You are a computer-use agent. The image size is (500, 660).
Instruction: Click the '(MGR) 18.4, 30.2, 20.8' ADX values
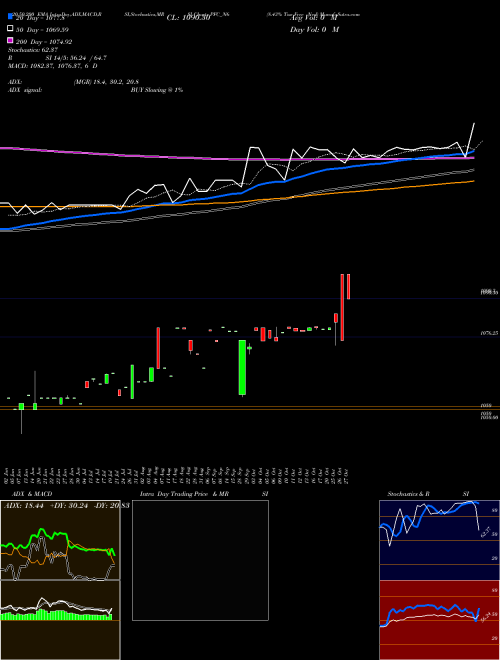tap(106, 82)
